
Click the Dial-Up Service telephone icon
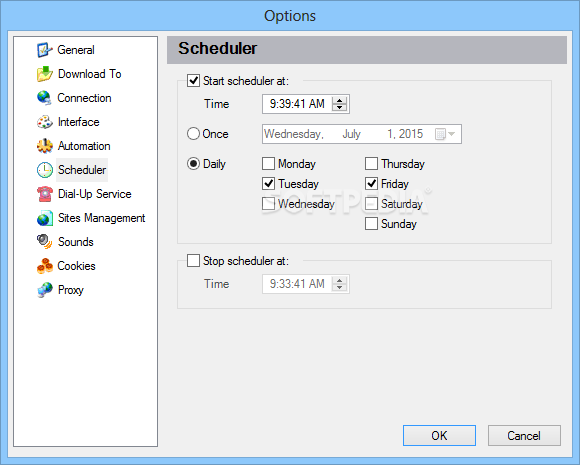[x=44, y=194]
